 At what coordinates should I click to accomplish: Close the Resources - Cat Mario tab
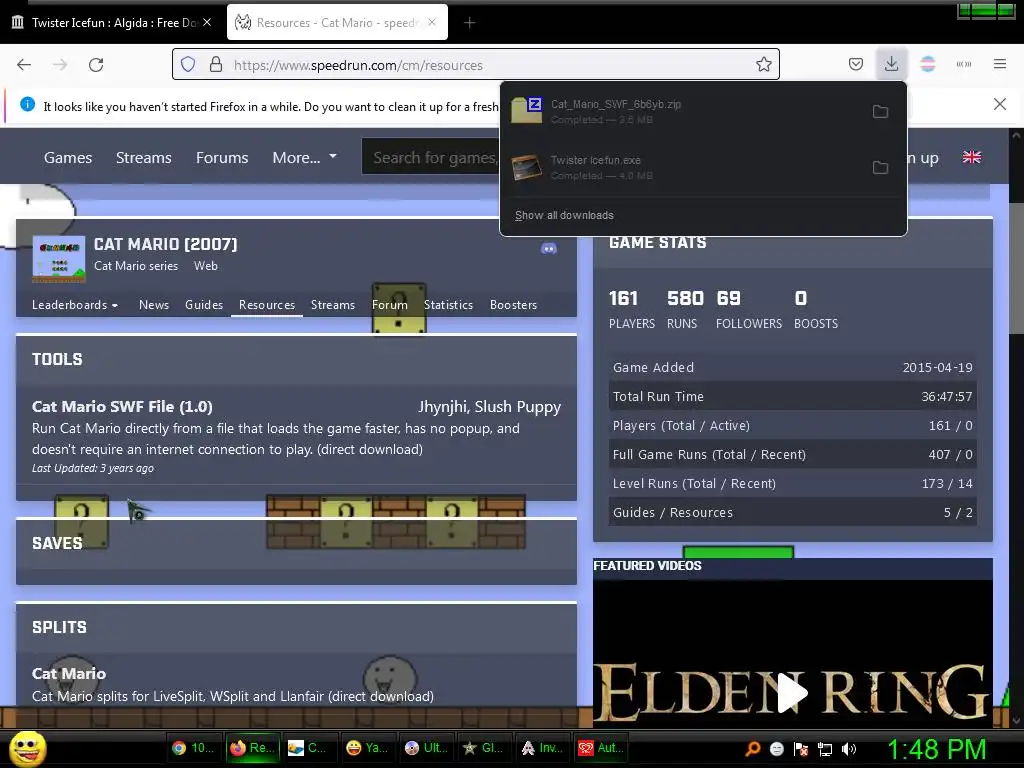pyautogui.click(x=432, y=22)
